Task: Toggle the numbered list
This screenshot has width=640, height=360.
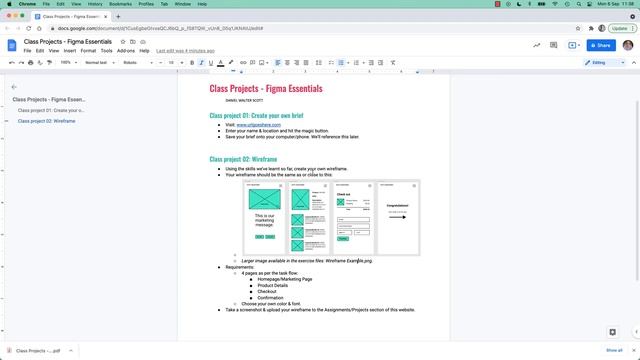Action: click(x=356, y=63)
